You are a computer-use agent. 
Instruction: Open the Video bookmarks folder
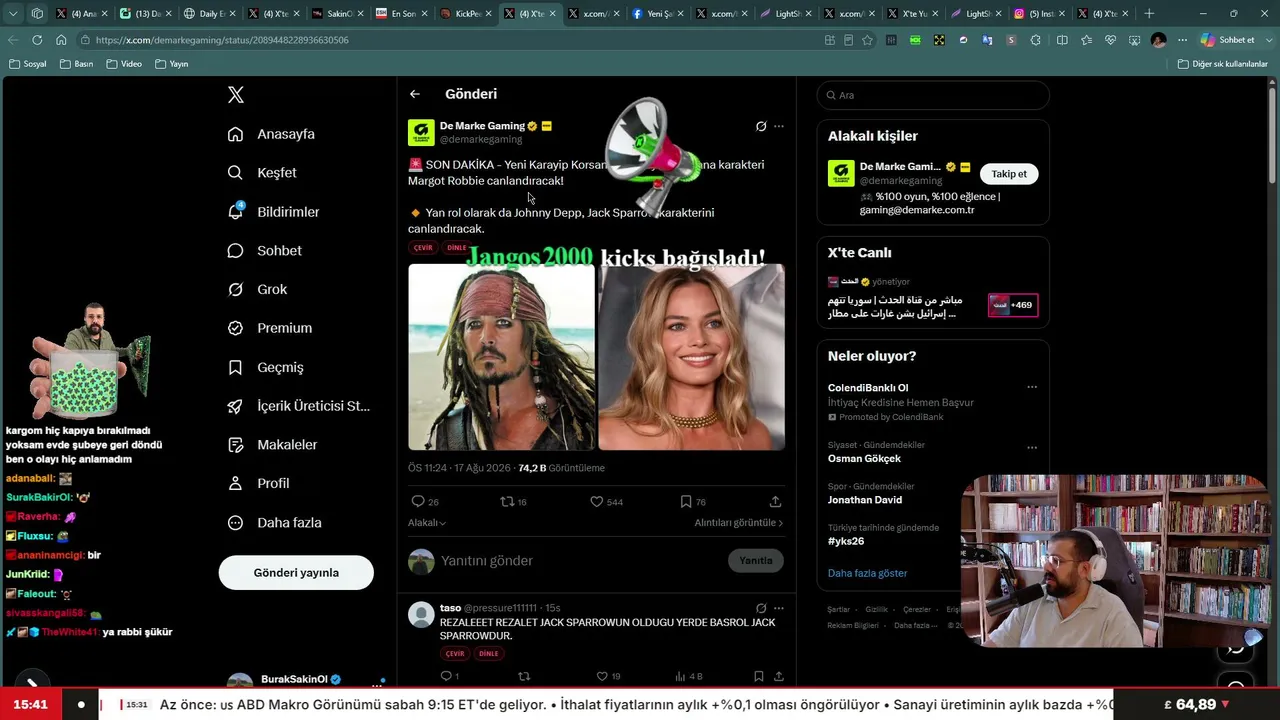coord(125,64)
